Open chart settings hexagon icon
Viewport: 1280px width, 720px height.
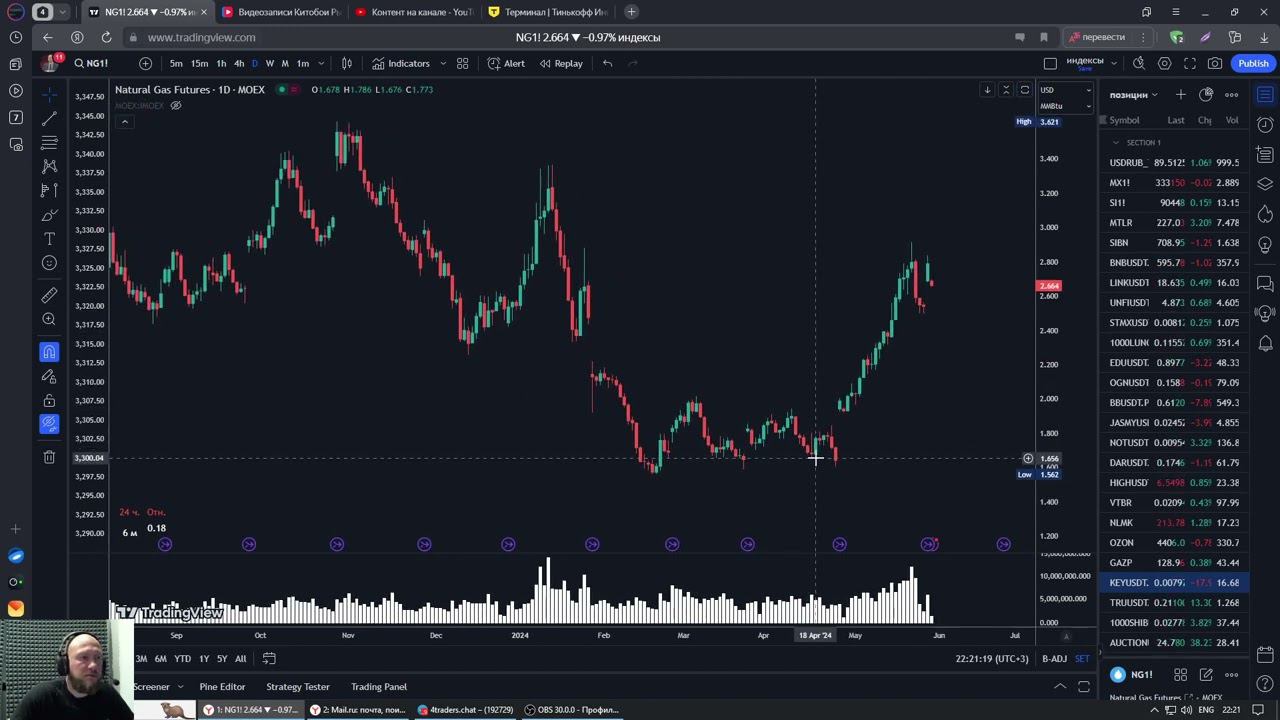pos(1164,63)
